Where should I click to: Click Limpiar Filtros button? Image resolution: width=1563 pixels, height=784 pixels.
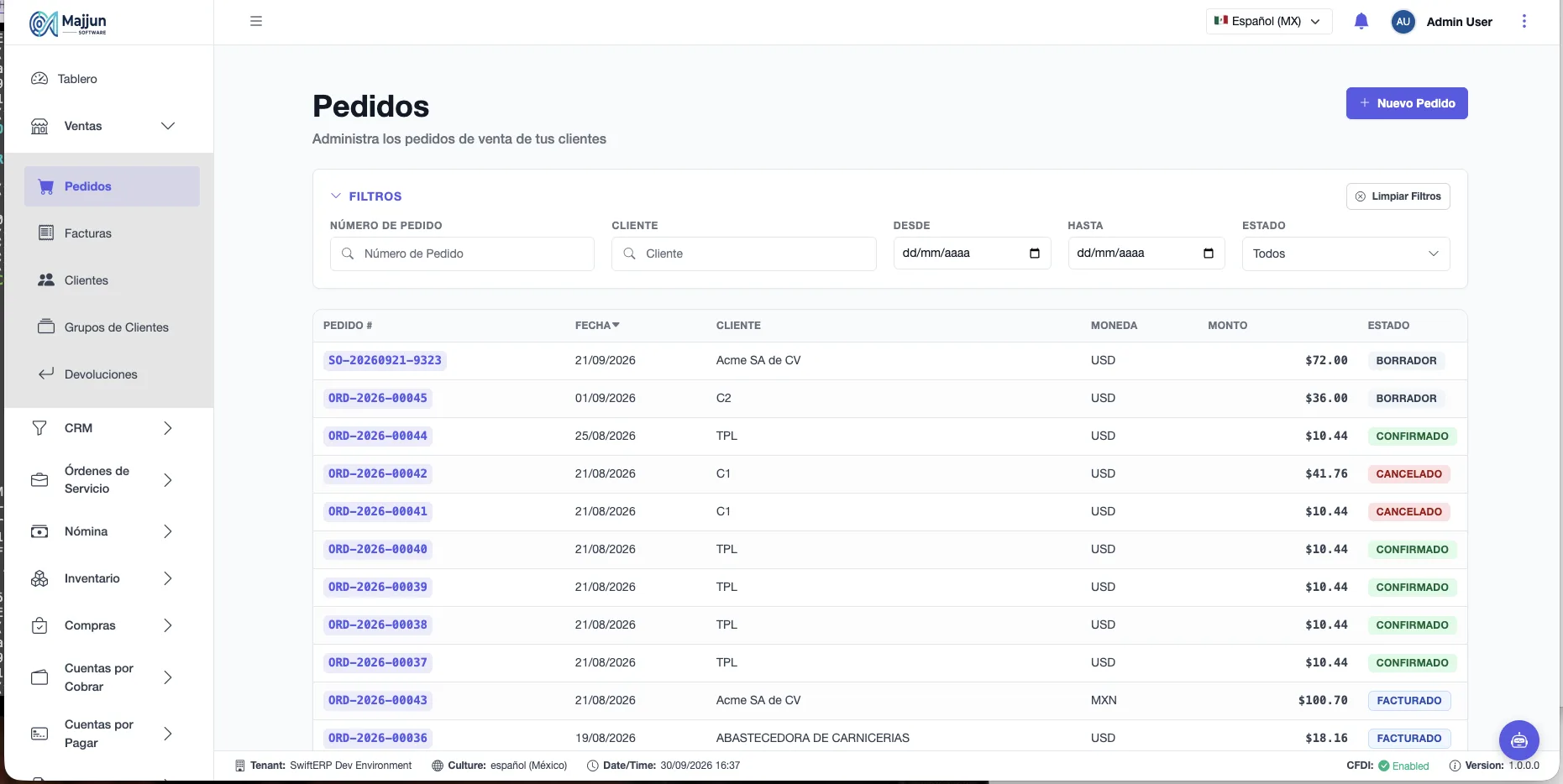point(1398,196)
